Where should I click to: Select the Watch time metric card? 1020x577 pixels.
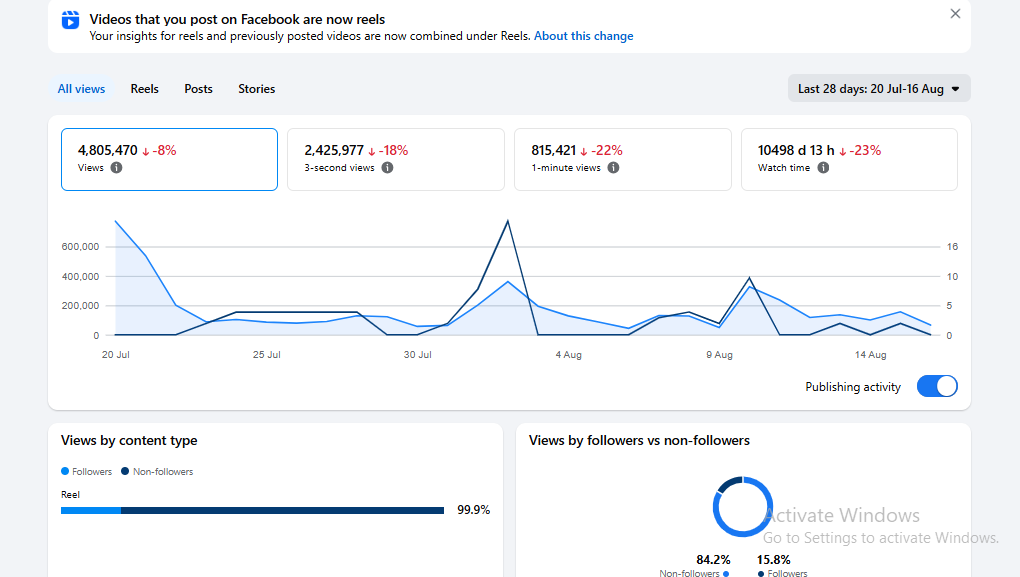tap(849, 159)
